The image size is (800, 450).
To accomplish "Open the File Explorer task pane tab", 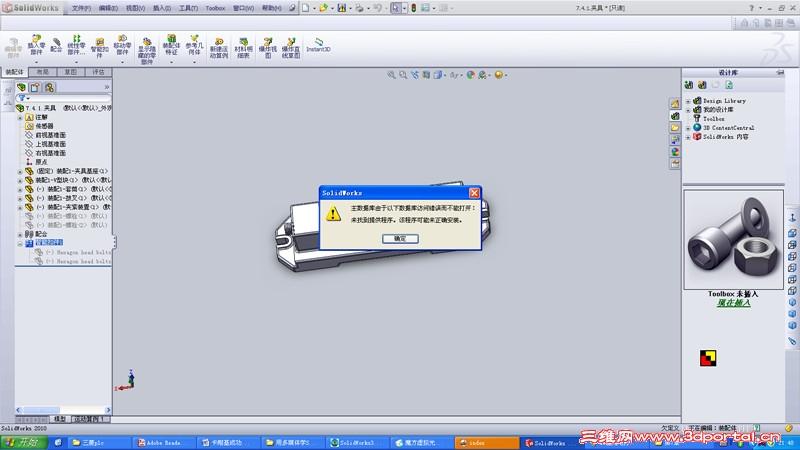I will click(x=675, y=128).
